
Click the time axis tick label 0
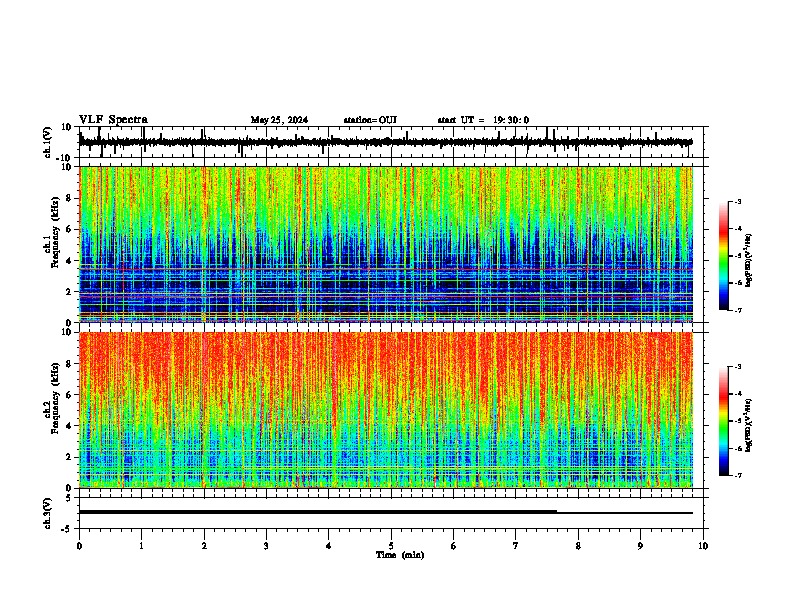pos(79,546)
